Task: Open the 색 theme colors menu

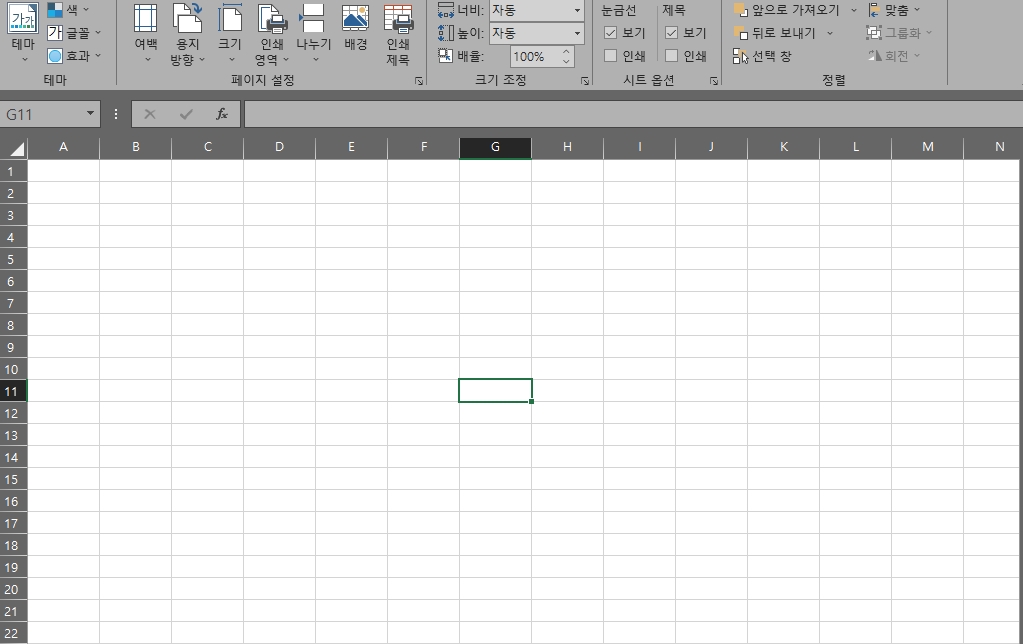Action: click(69, 10)
